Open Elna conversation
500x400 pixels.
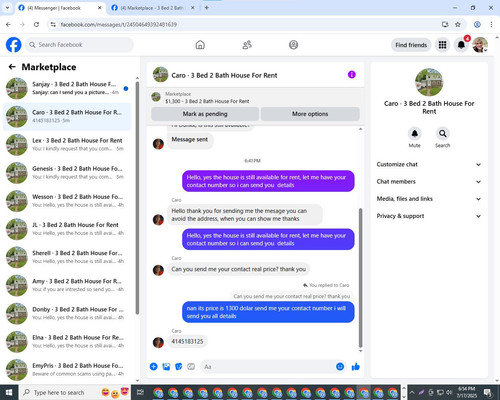pos(67,342)
